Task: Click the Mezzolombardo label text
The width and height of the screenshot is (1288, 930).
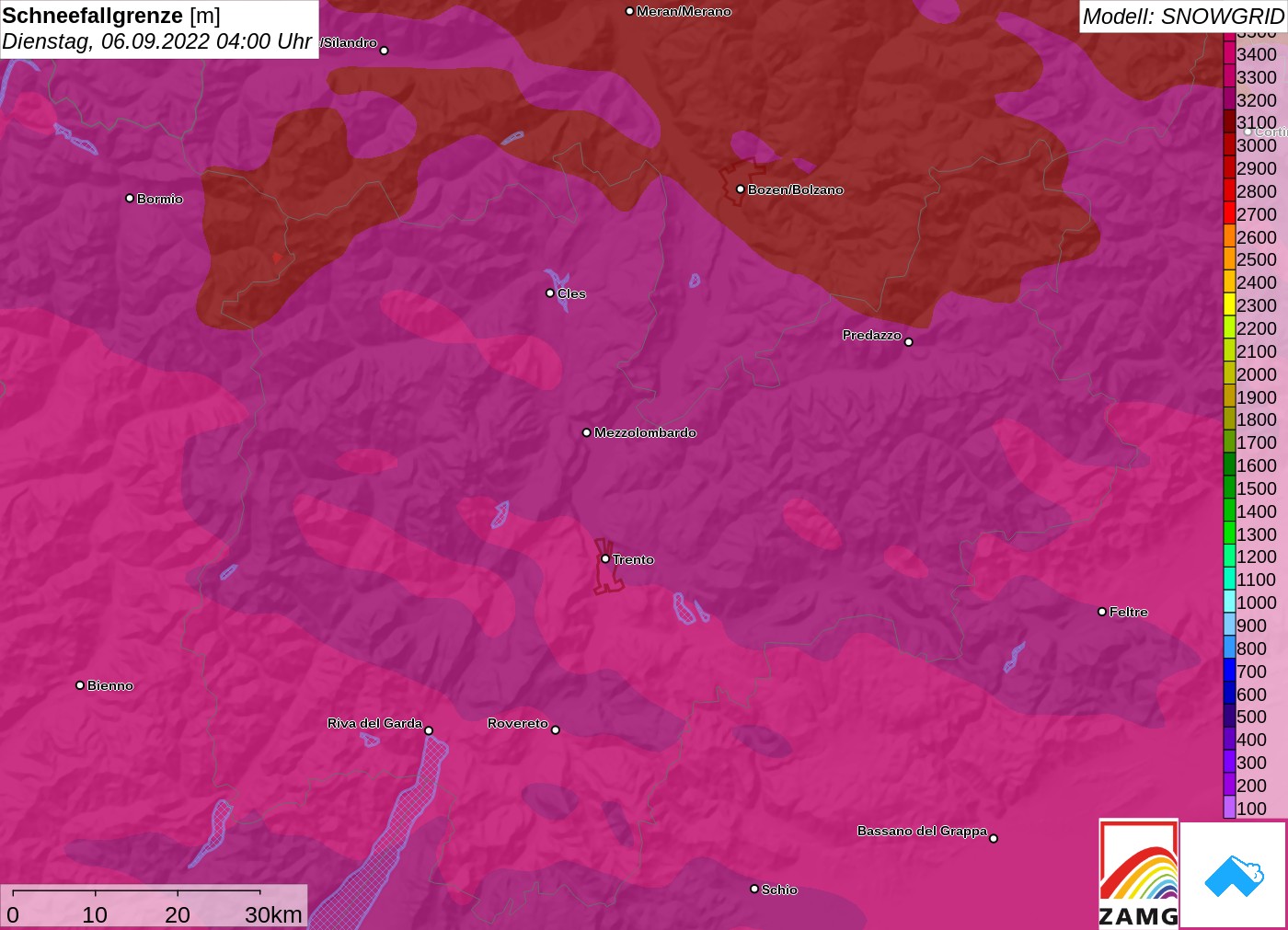Action: pos(645,432)
